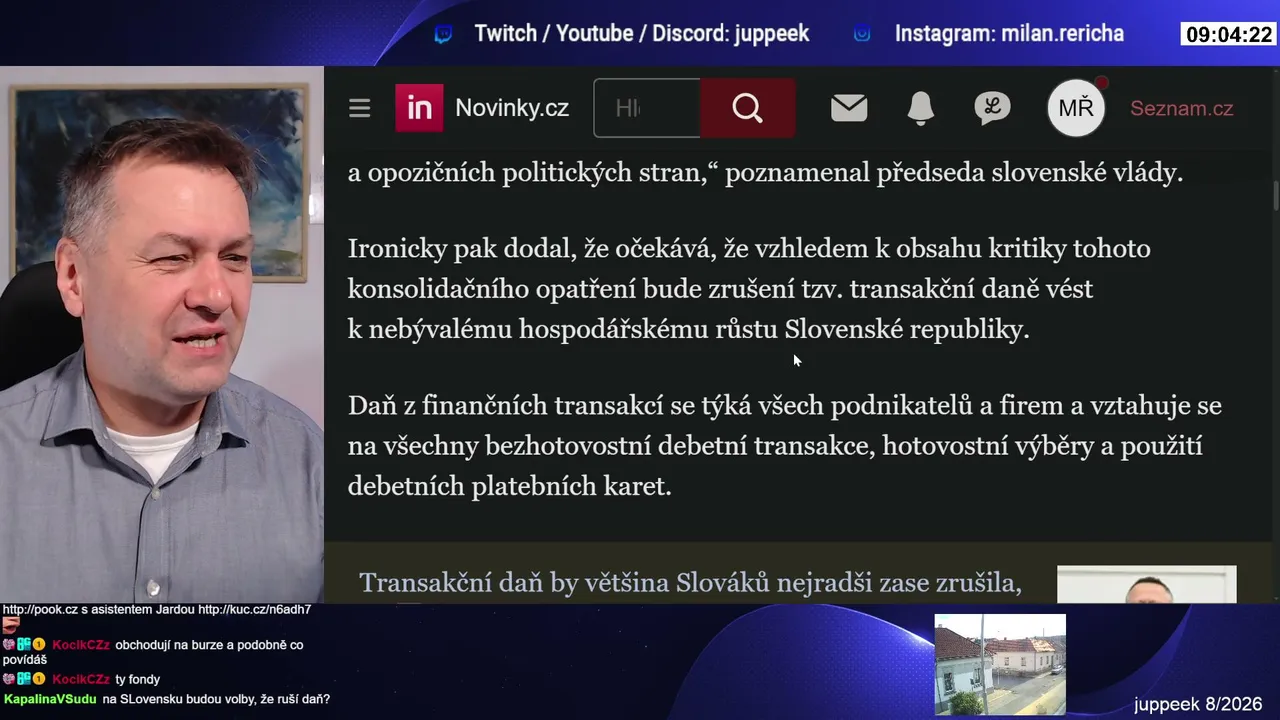Click the speech bubble icon in header
The height and width of the screenshot is (720, 1280).
point(992,108)
